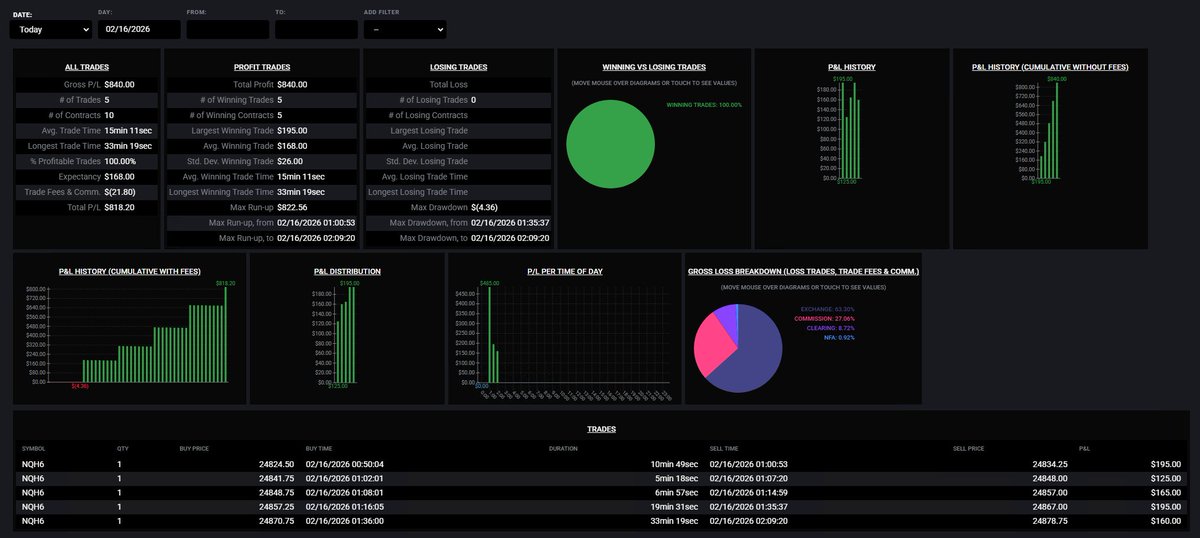Viewport: 1200px width, 538px height.
Task: Click the $465.00 bar in P/L Per Time chart
Action: coord(488,336)
